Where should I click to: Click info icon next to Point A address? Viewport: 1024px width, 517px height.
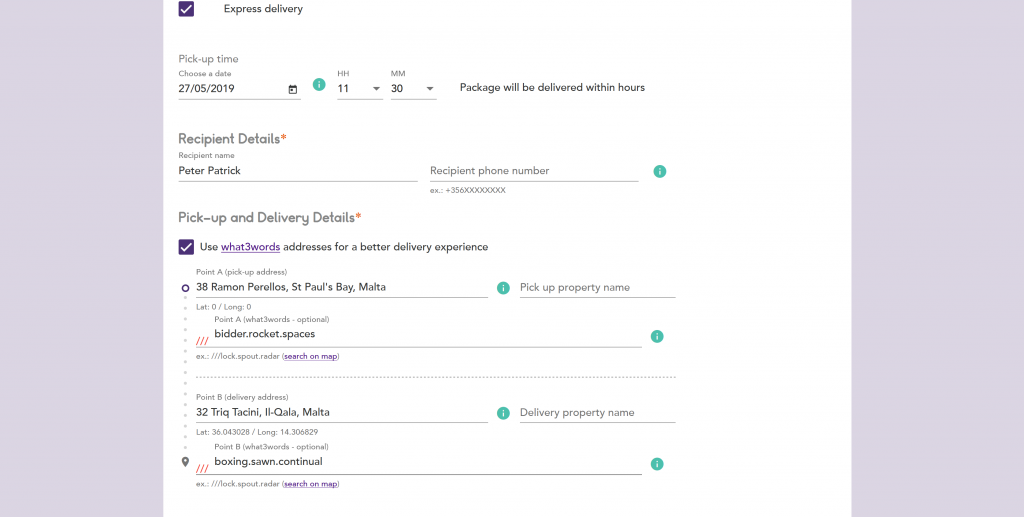[x=503, y=288]
